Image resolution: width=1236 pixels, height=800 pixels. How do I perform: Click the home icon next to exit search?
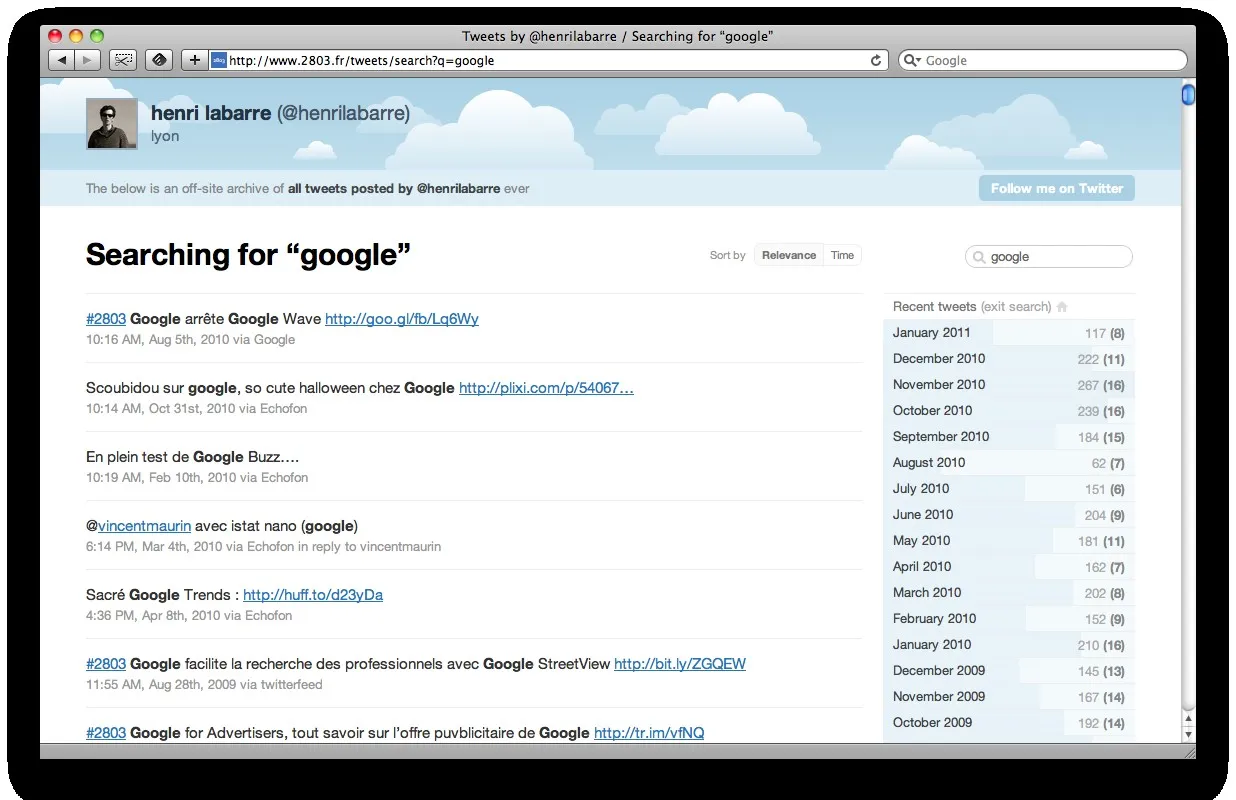[1062, 307]
